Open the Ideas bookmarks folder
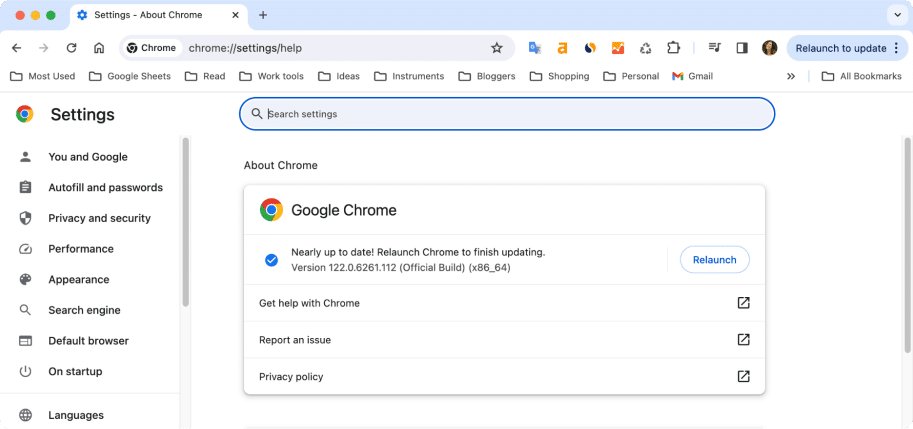Image resolution: width=913 pixels, height=429 pixels. [339, 76]
